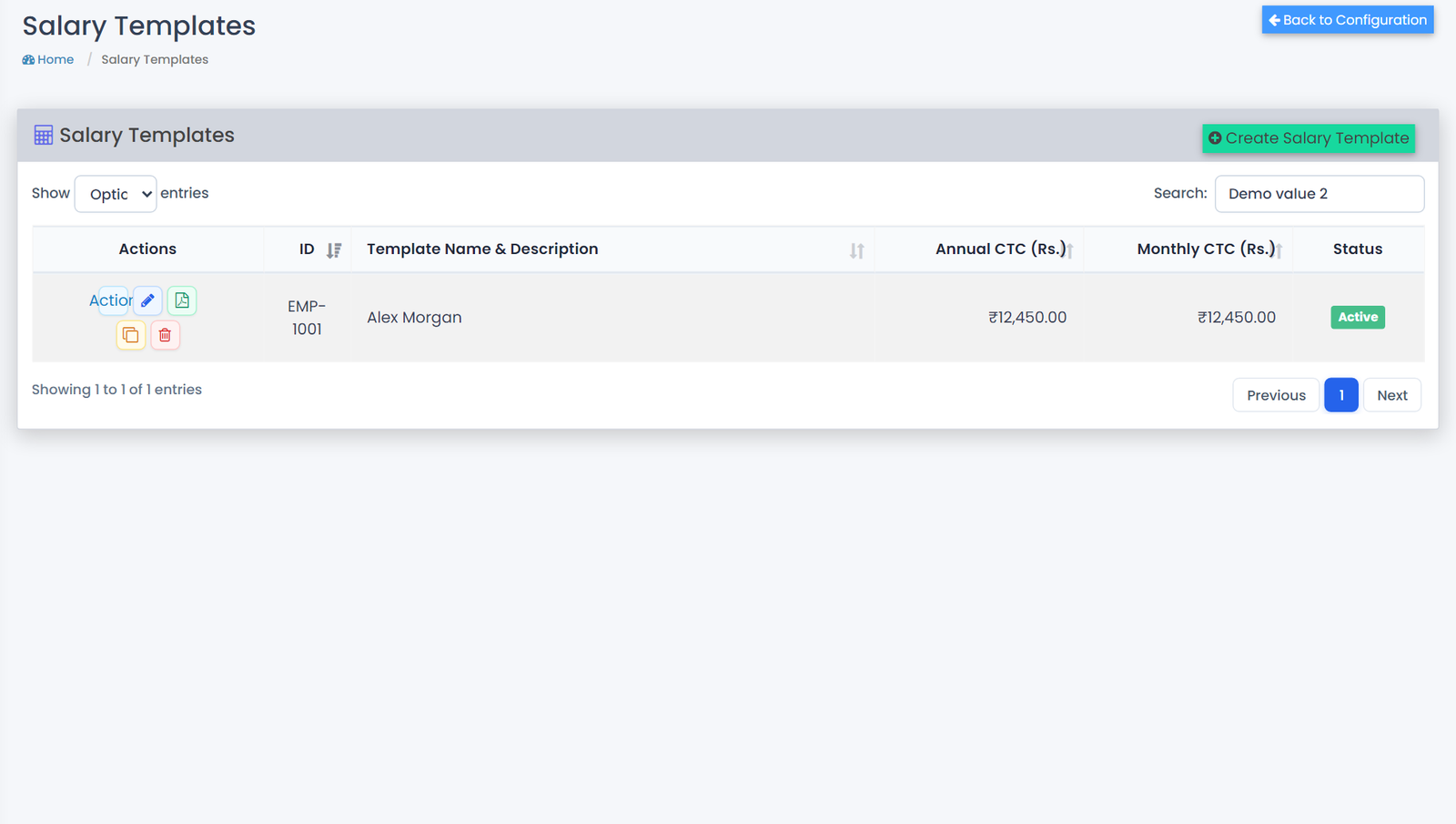Click the Salary Templates breadcrumb text
The width and height of the screenshot is (1456, 824).
coord(155,59)
